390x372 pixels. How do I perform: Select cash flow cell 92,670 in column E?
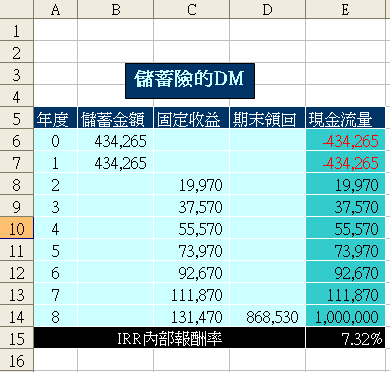coord(345,272)
